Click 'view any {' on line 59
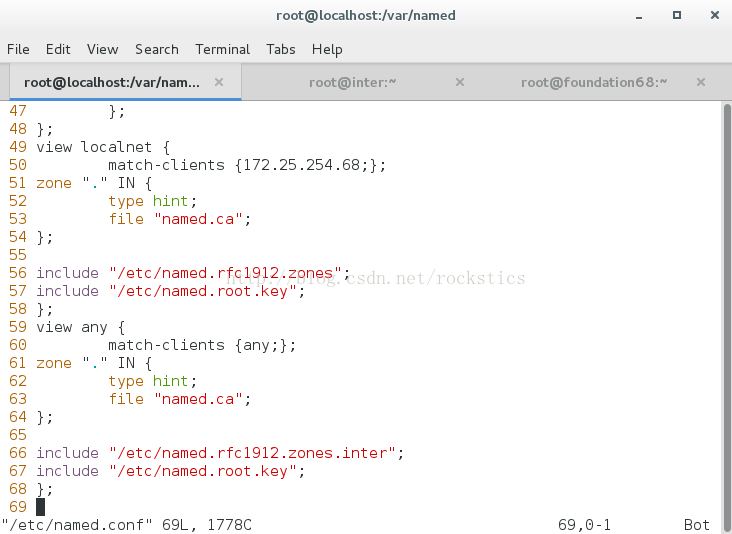The image size is (732, 534). coord(81,327)
